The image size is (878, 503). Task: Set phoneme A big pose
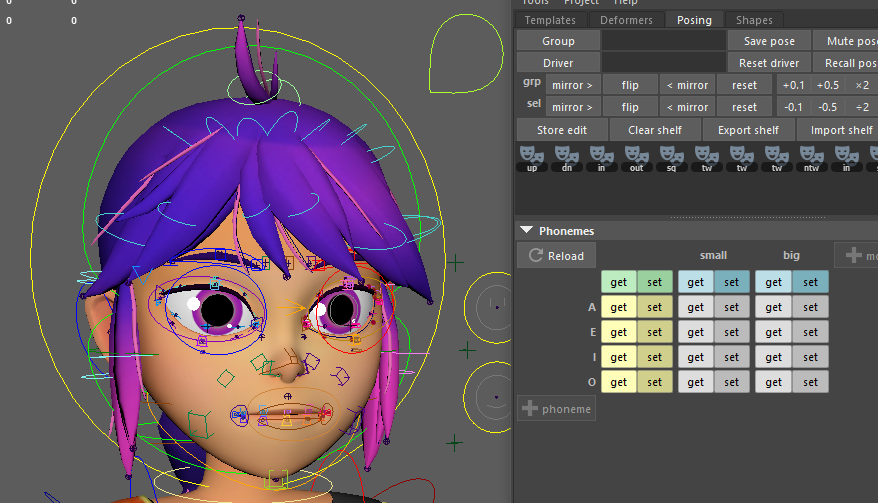pyautogui.click(x=810, y=307)
